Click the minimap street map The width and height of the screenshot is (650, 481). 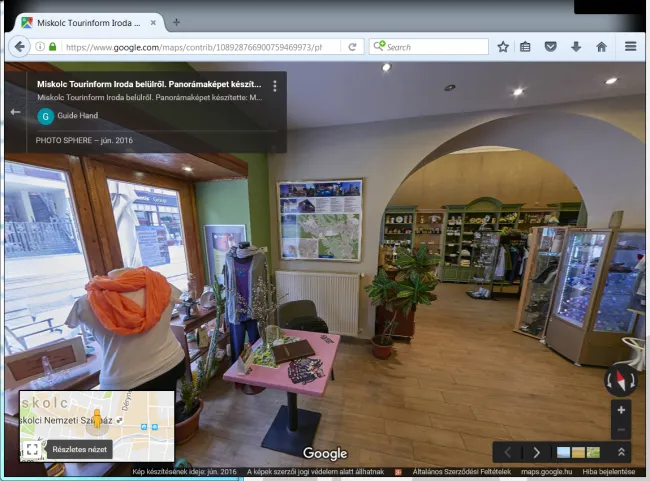click(97, 426)
